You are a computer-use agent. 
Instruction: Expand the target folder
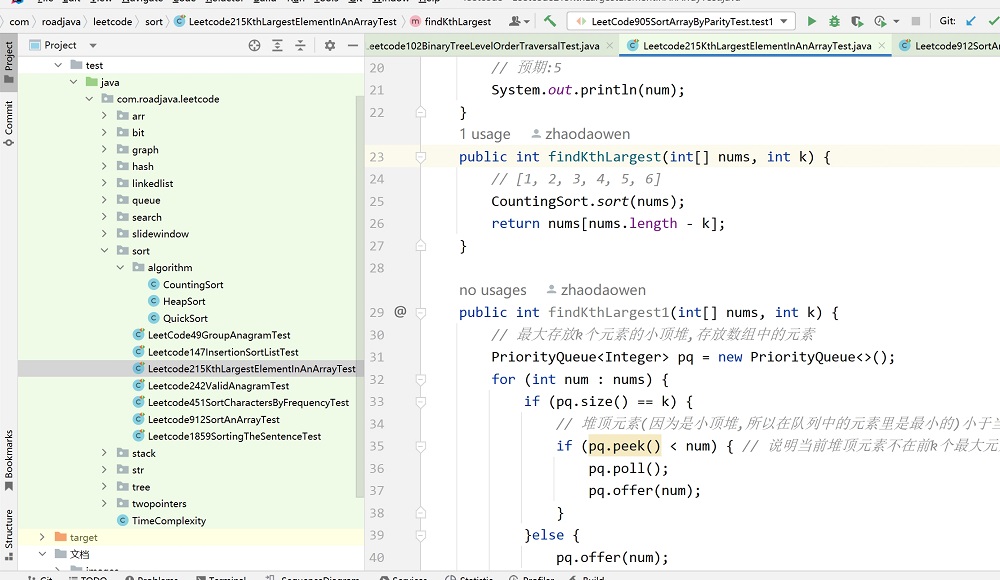(42, 537)
